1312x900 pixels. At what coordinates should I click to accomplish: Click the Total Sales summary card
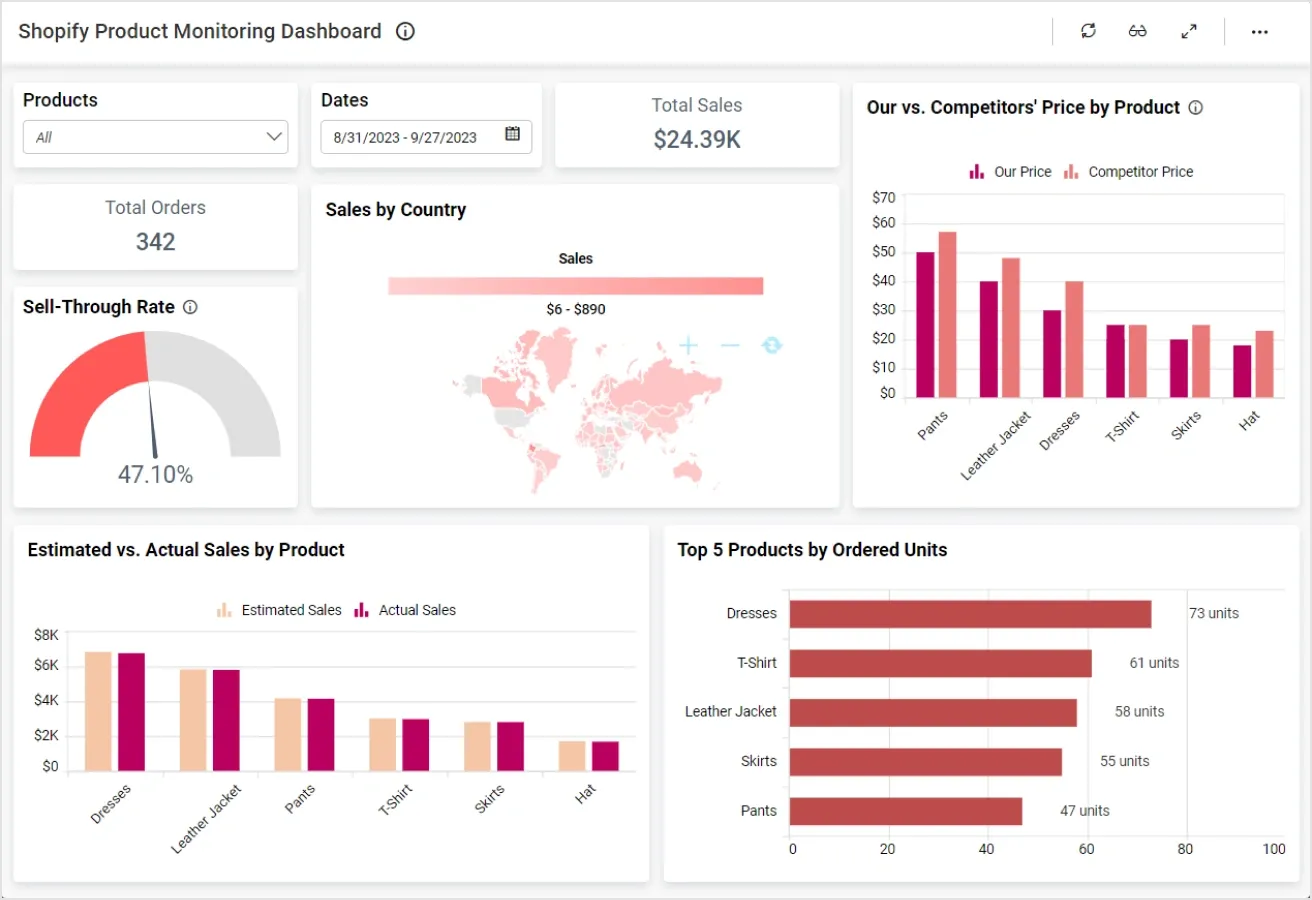[696, 122]
